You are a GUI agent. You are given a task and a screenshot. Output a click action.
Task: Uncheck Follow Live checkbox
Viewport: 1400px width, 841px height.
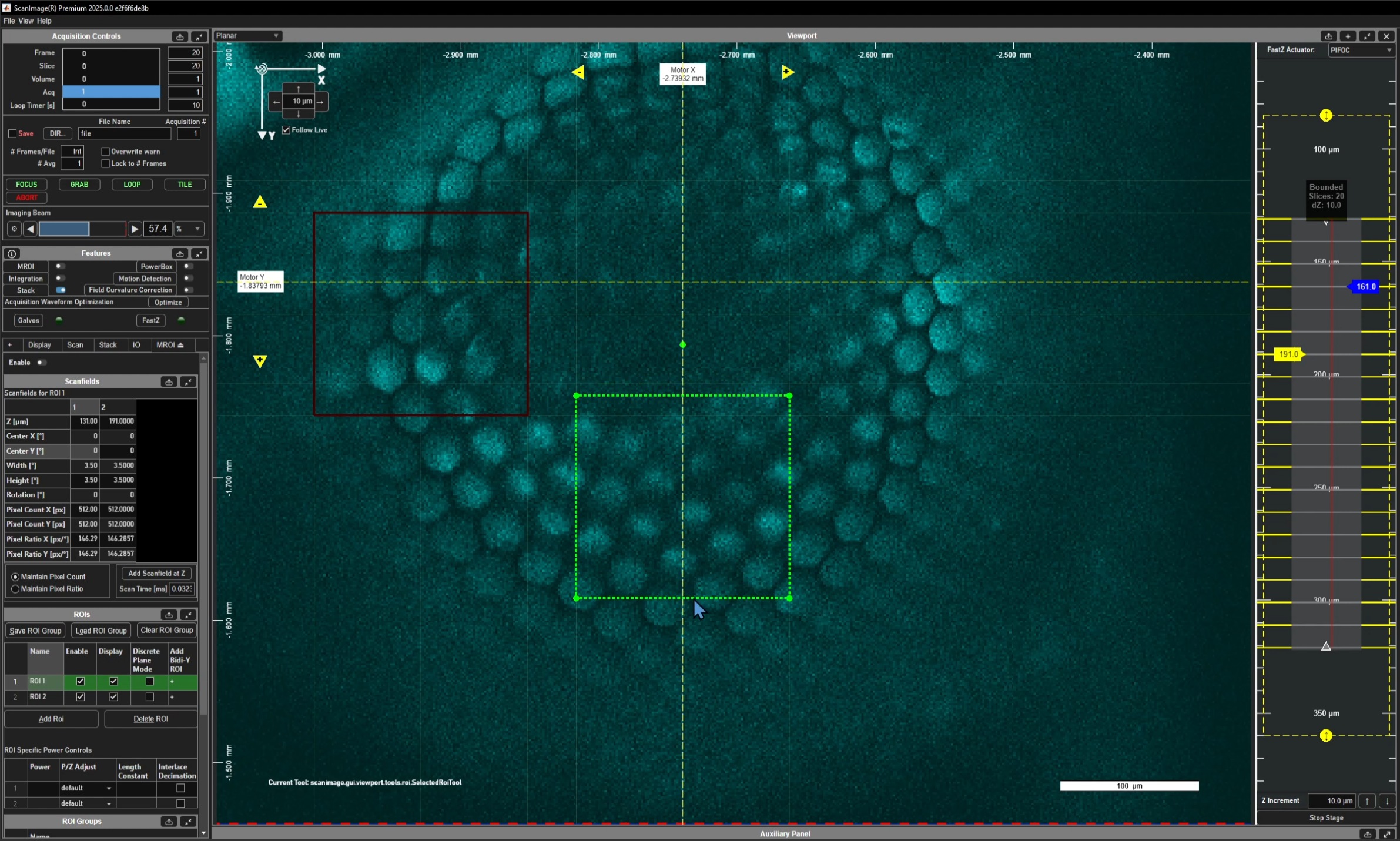click(286, 130)
